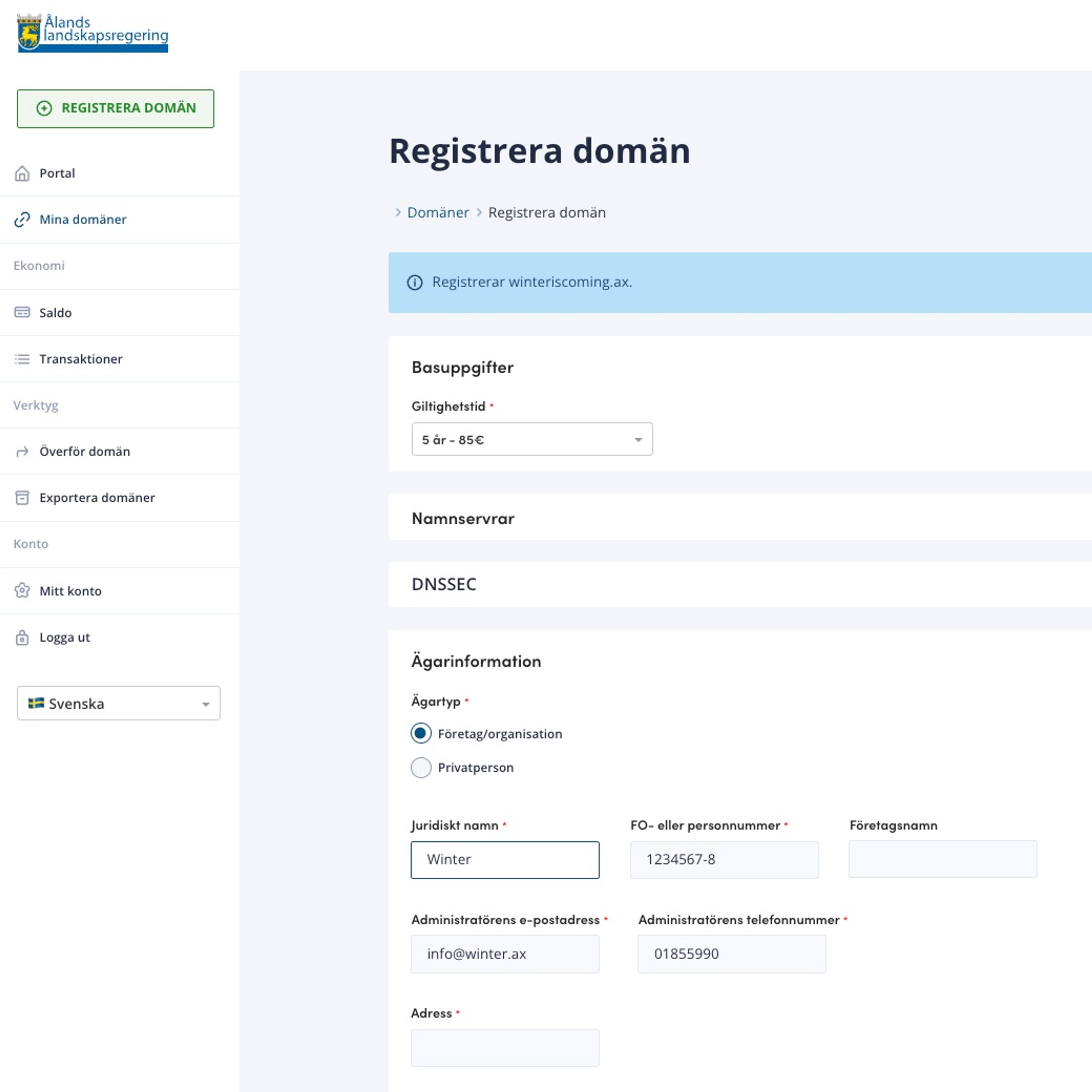Click the Transaktioner list icon
Viewport: 1092px width, 1092px height.
pyautogui.click(x=22, y=359)
